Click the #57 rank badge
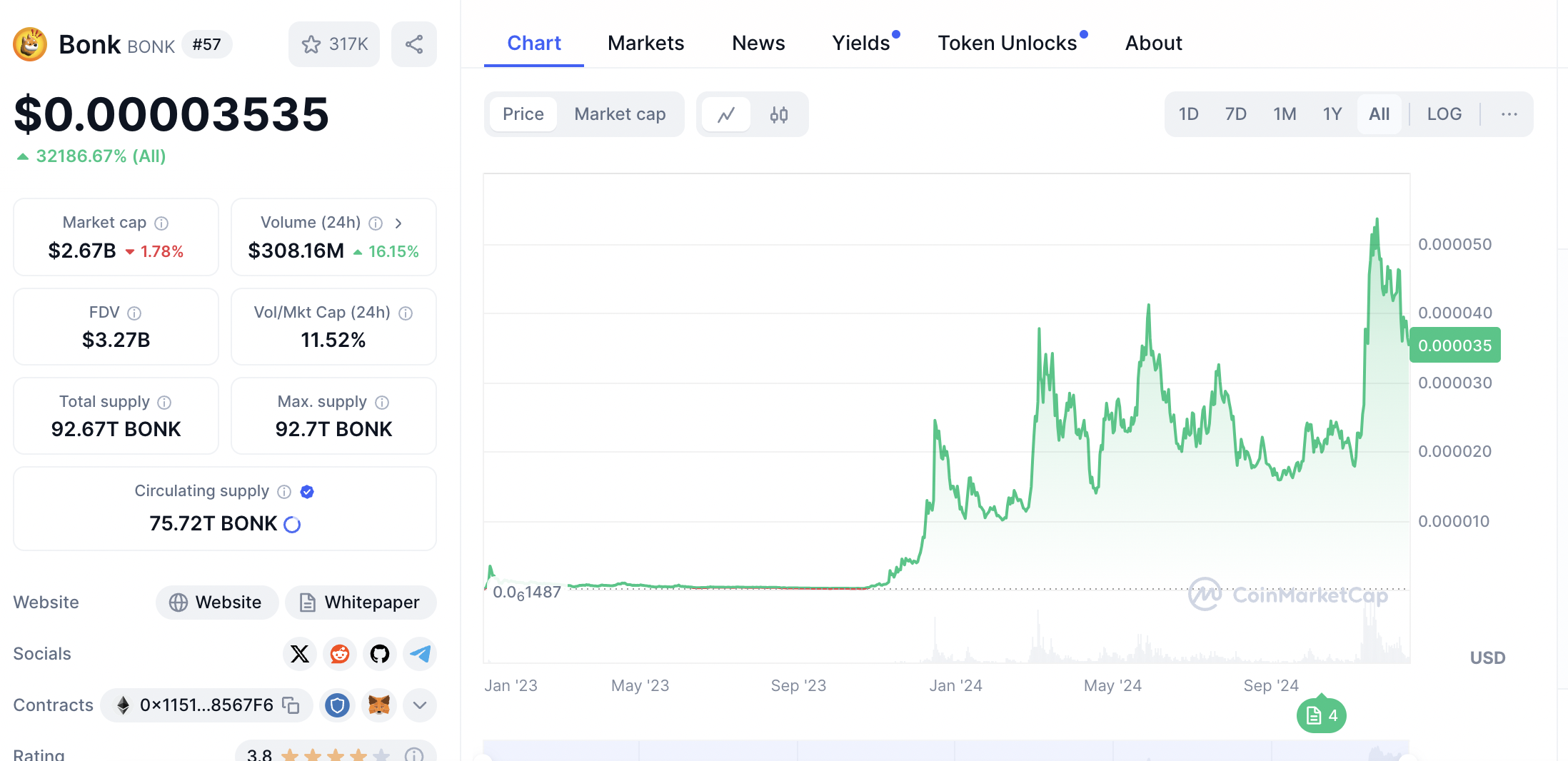The width and height of the screenshot is (1568, 761). click(206, 44)
